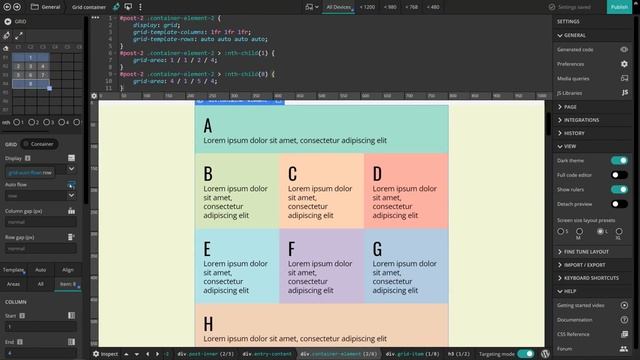This screenshot has height=360, width=640.
Task: Return from the GRID panel using back arrow
Action: click(7, 21)
